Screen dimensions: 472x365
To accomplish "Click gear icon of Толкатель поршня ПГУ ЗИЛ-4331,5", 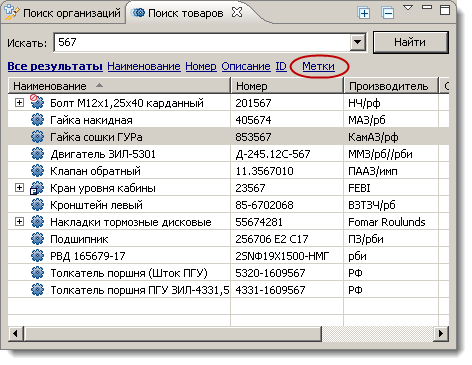I will 37,289.
